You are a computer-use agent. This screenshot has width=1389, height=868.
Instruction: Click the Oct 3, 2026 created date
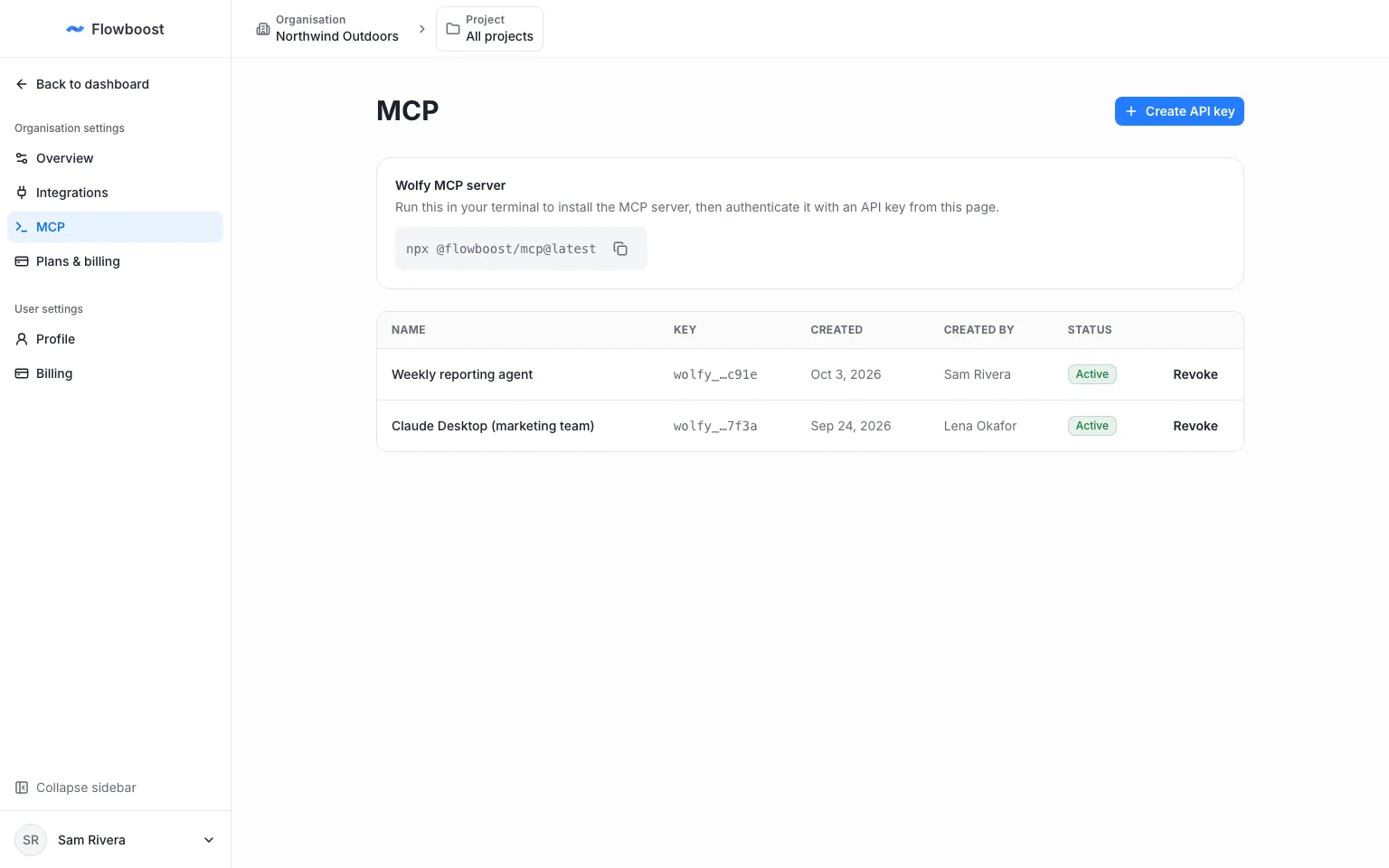tap(846, 374)
